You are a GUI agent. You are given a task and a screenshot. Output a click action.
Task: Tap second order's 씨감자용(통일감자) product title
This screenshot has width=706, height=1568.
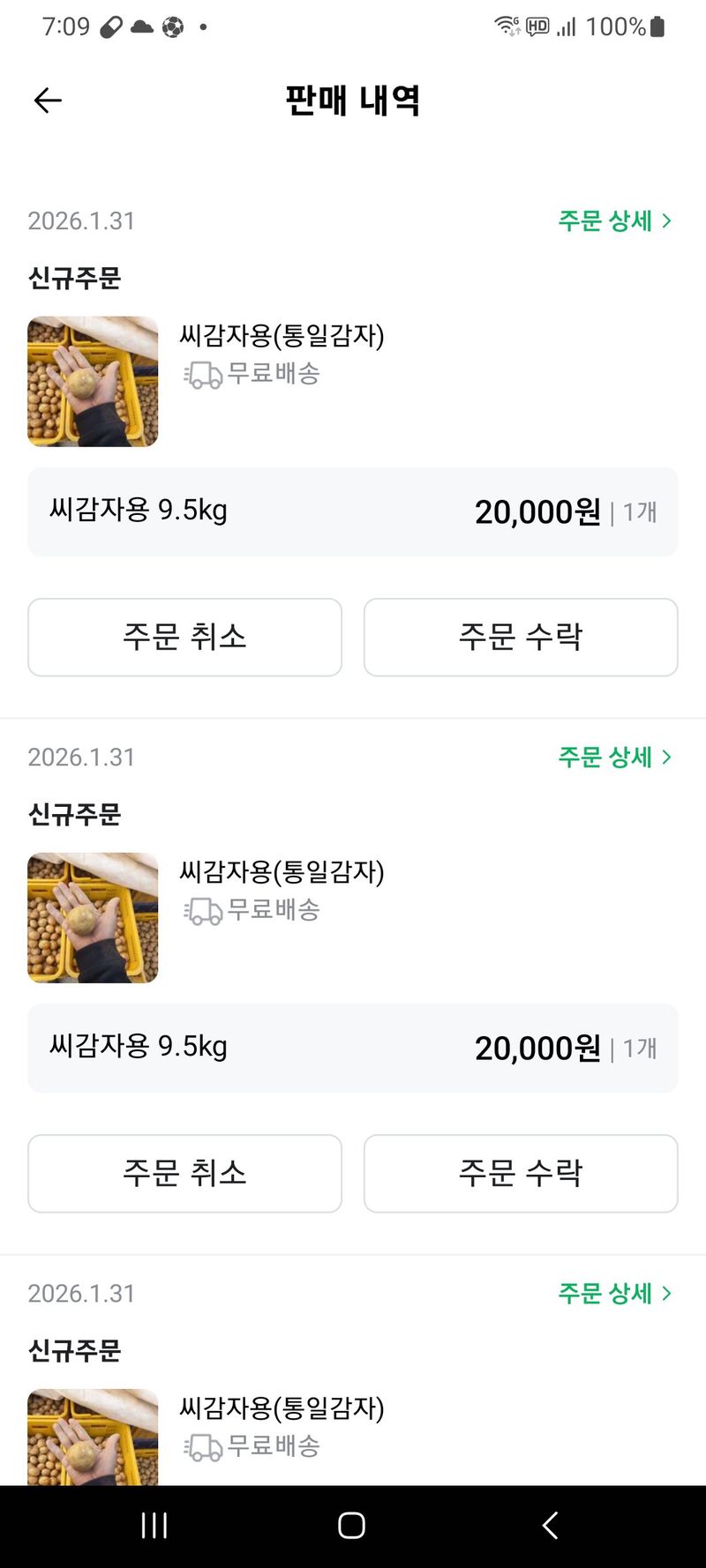tap(282, 871)
